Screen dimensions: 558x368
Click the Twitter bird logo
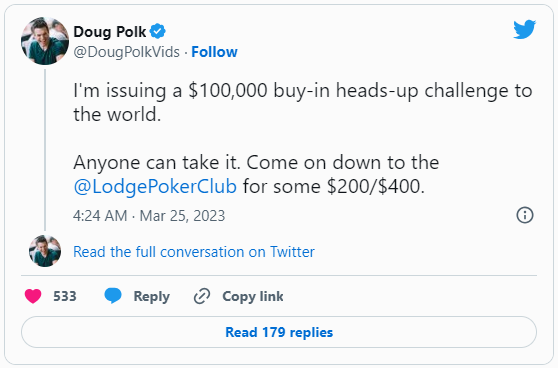[524, 29]
